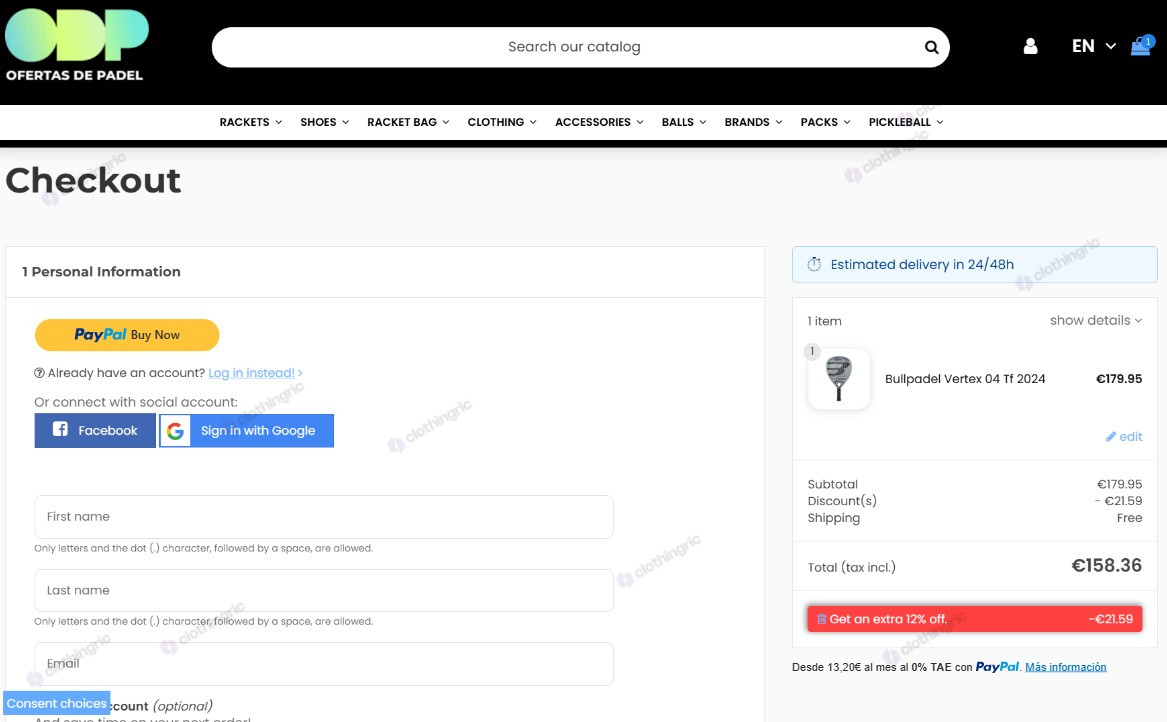Expand the Clothing menu
This screenshot has width=1167, height=722.
[502, 122]
